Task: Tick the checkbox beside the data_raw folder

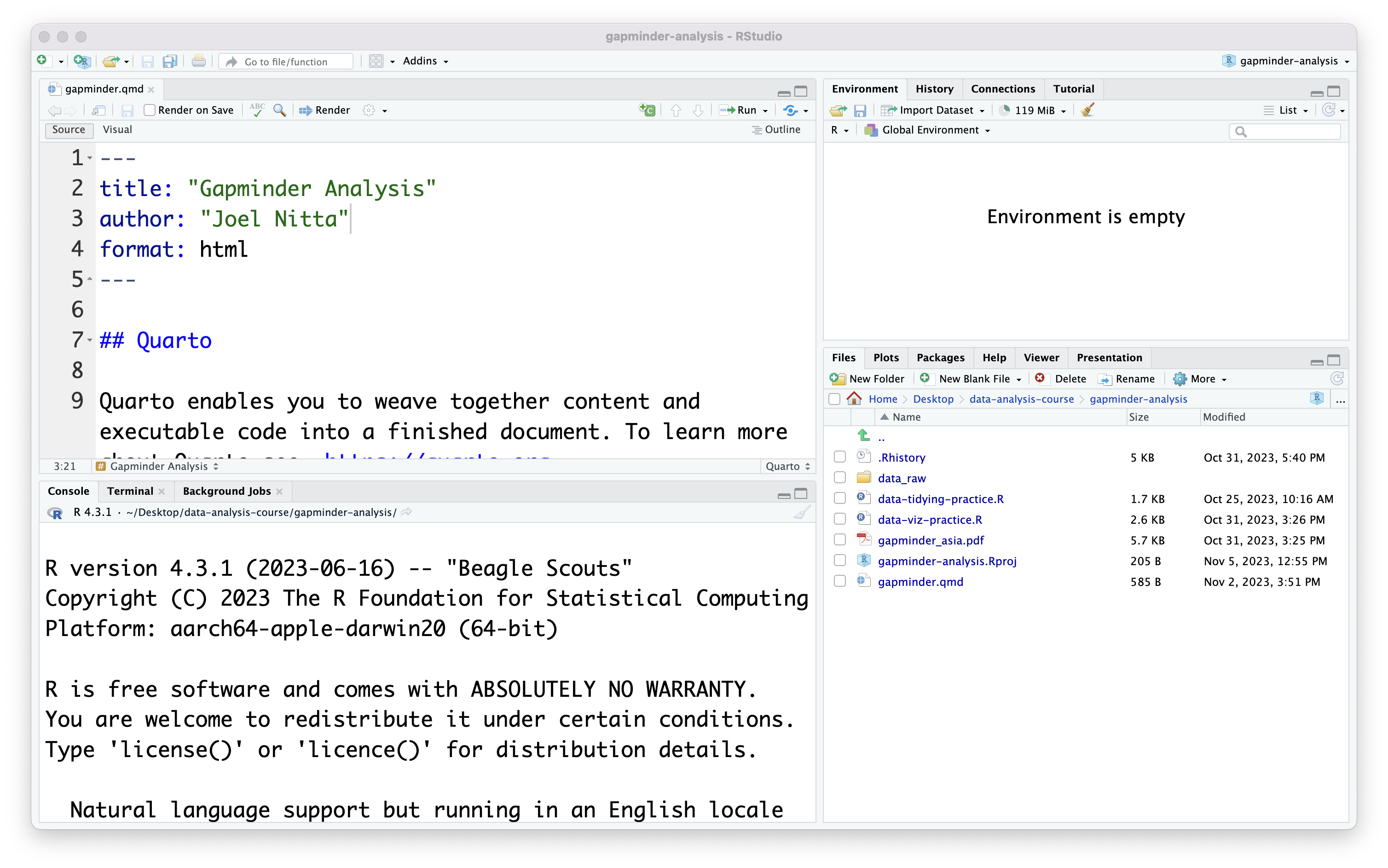Action: click(840, 478)
